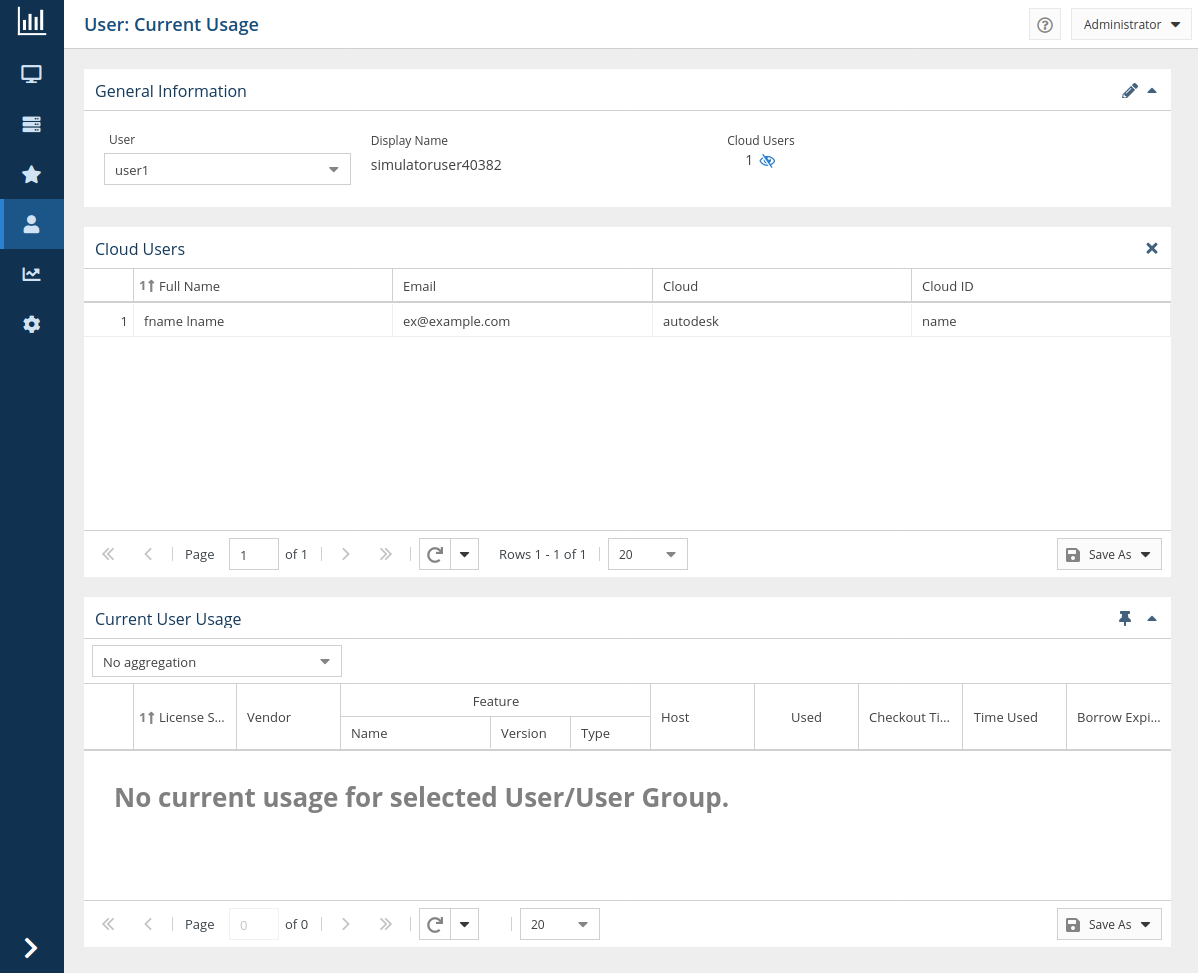1198x973 pixels.
Task: Sort by Checkout Ti... column header
Action: pyautogui.click(x=910, y=717)
